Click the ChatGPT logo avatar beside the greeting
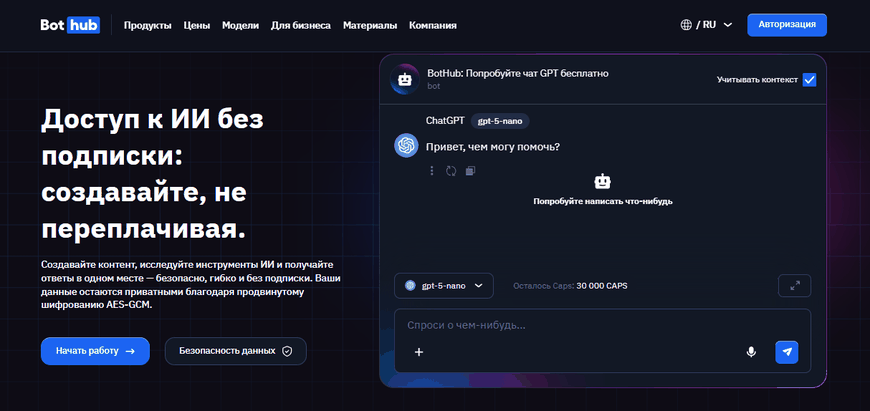870x411 pixels. point(406,146)
